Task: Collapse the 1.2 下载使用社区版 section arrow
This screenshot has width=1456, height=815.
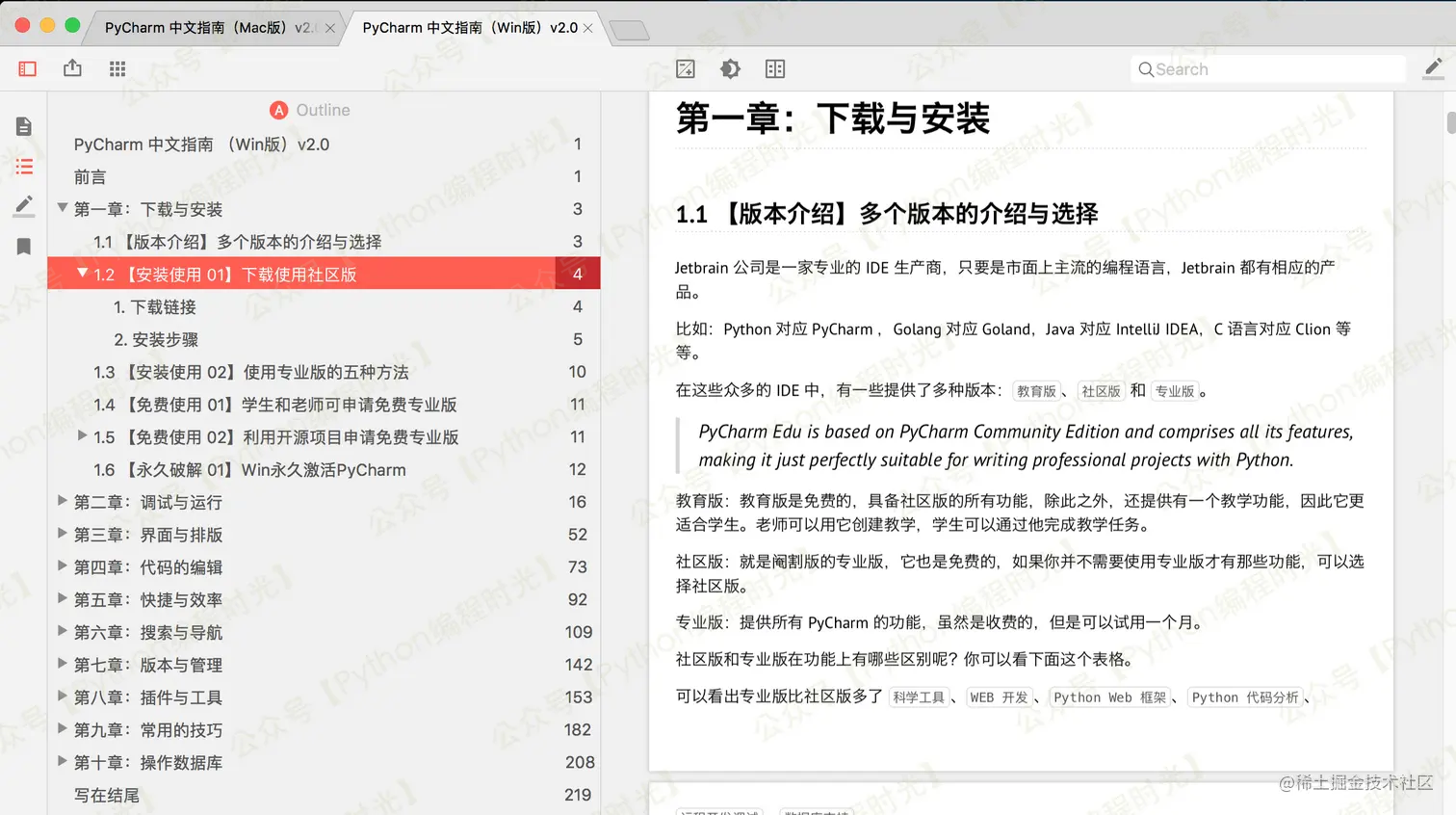Action: pyautogui.click(x=82, y=274)
